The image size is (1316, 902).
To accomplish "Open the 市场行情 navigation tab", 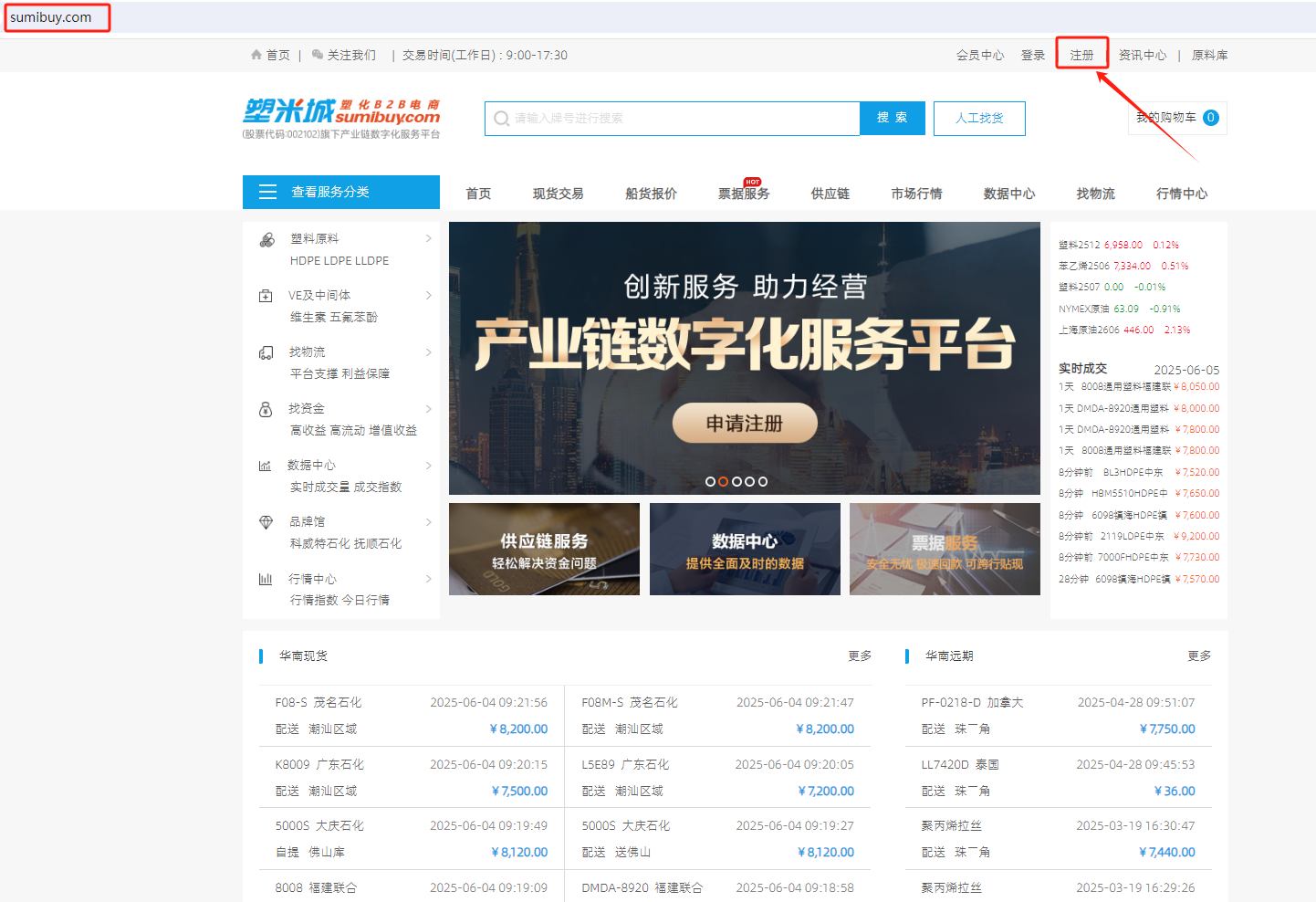I will (x=917, y=194).
